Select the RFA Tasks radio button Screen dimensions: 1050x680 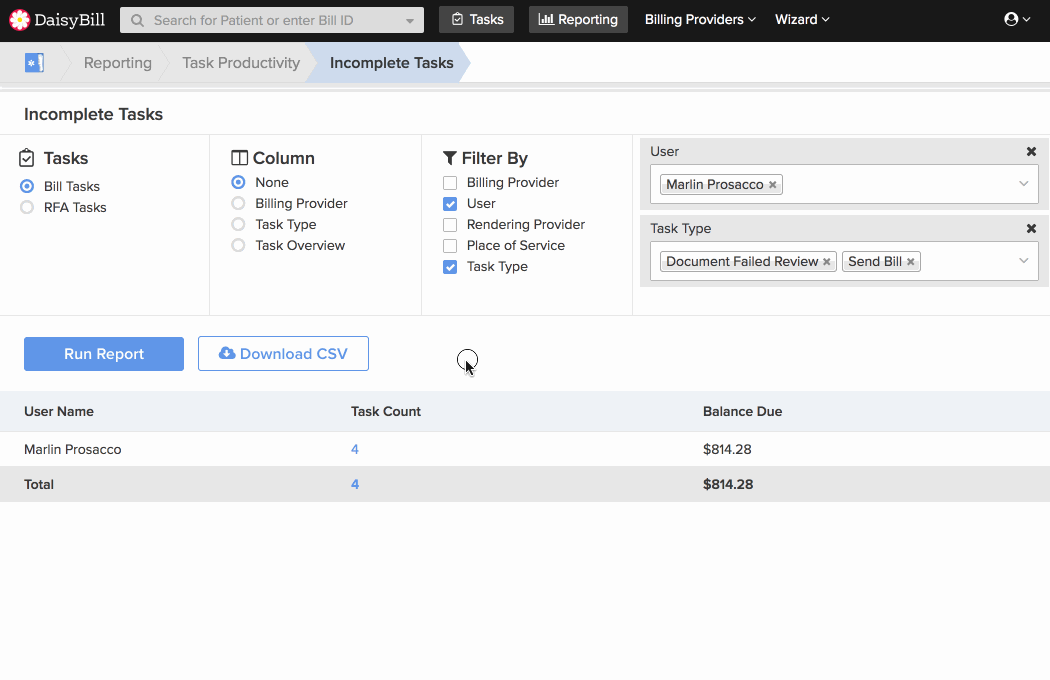(27, 207)
